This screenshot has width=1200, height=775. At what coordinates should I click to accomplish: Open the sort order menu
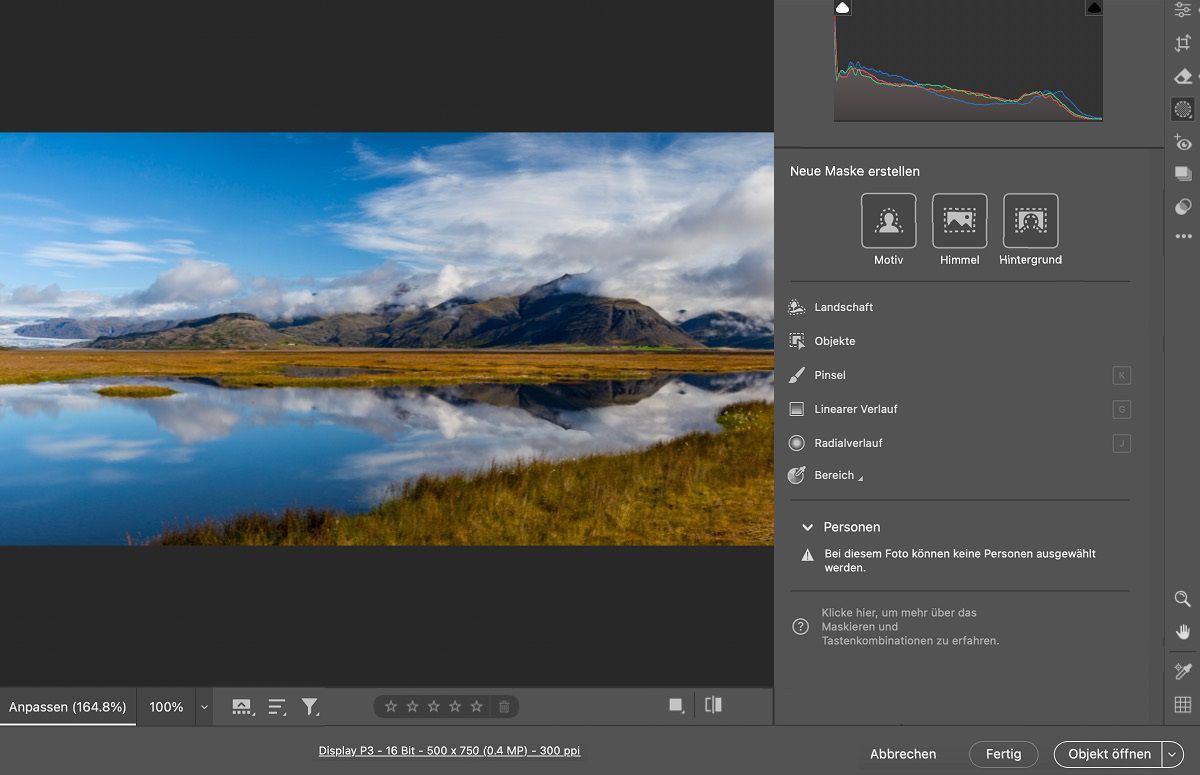coord(277,707)
